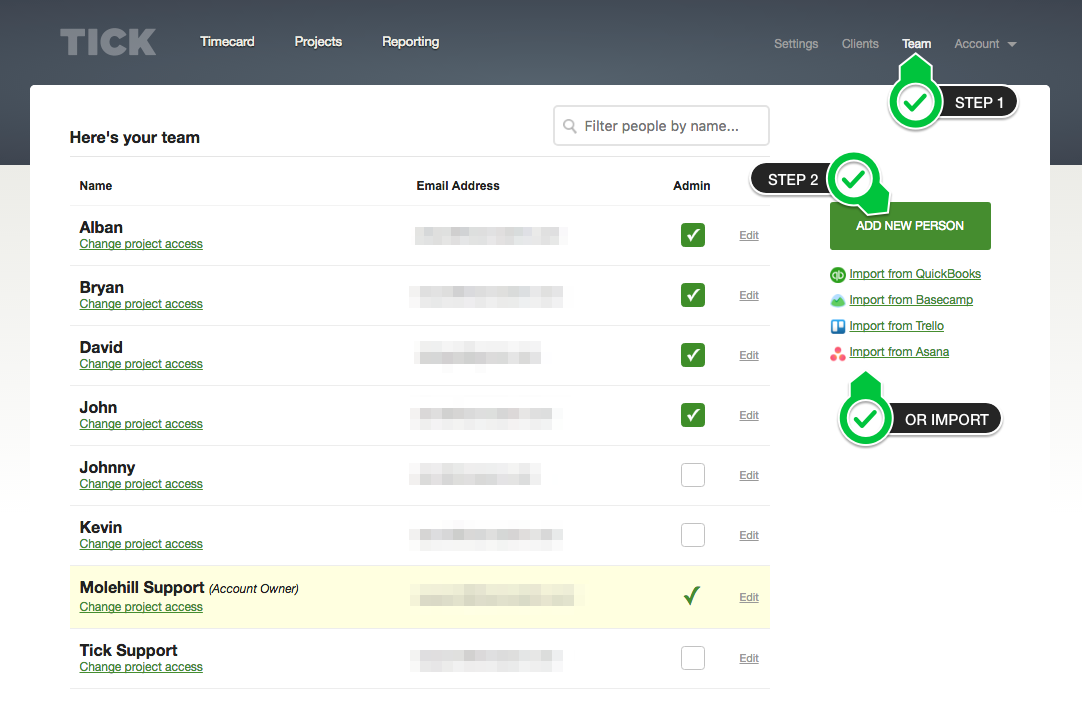Click the Trello import icon
This screenshot has width=1082, height=727.
tap(838, 326)
